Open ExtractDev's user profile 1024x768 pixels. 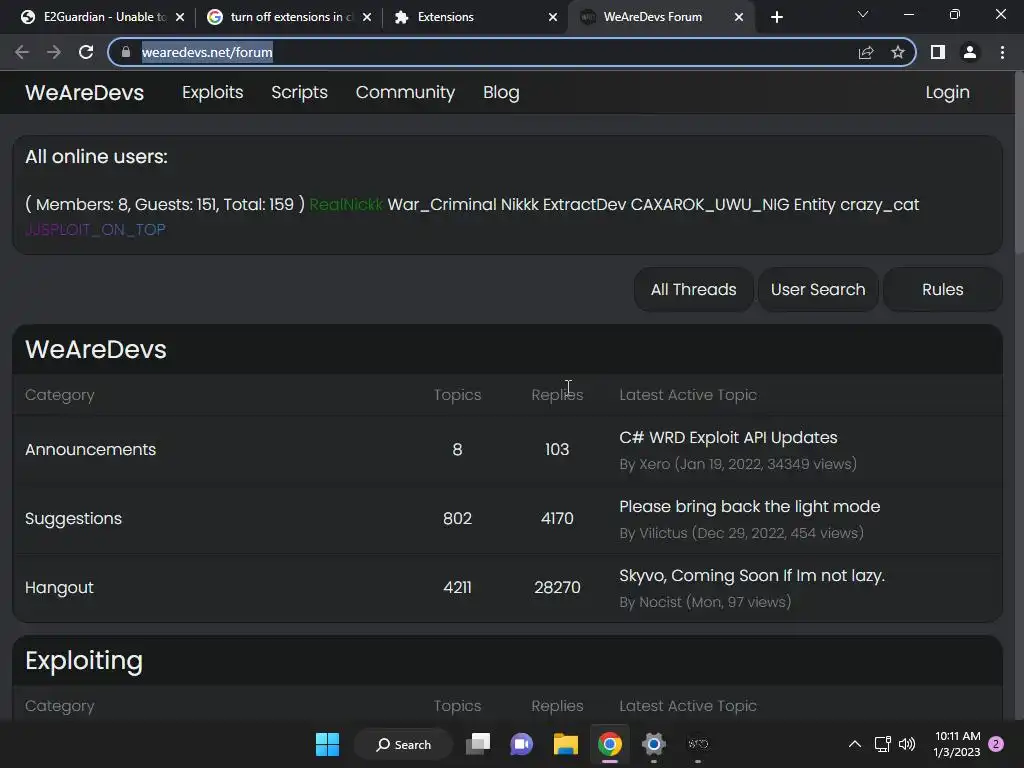(x=584, y=204)
